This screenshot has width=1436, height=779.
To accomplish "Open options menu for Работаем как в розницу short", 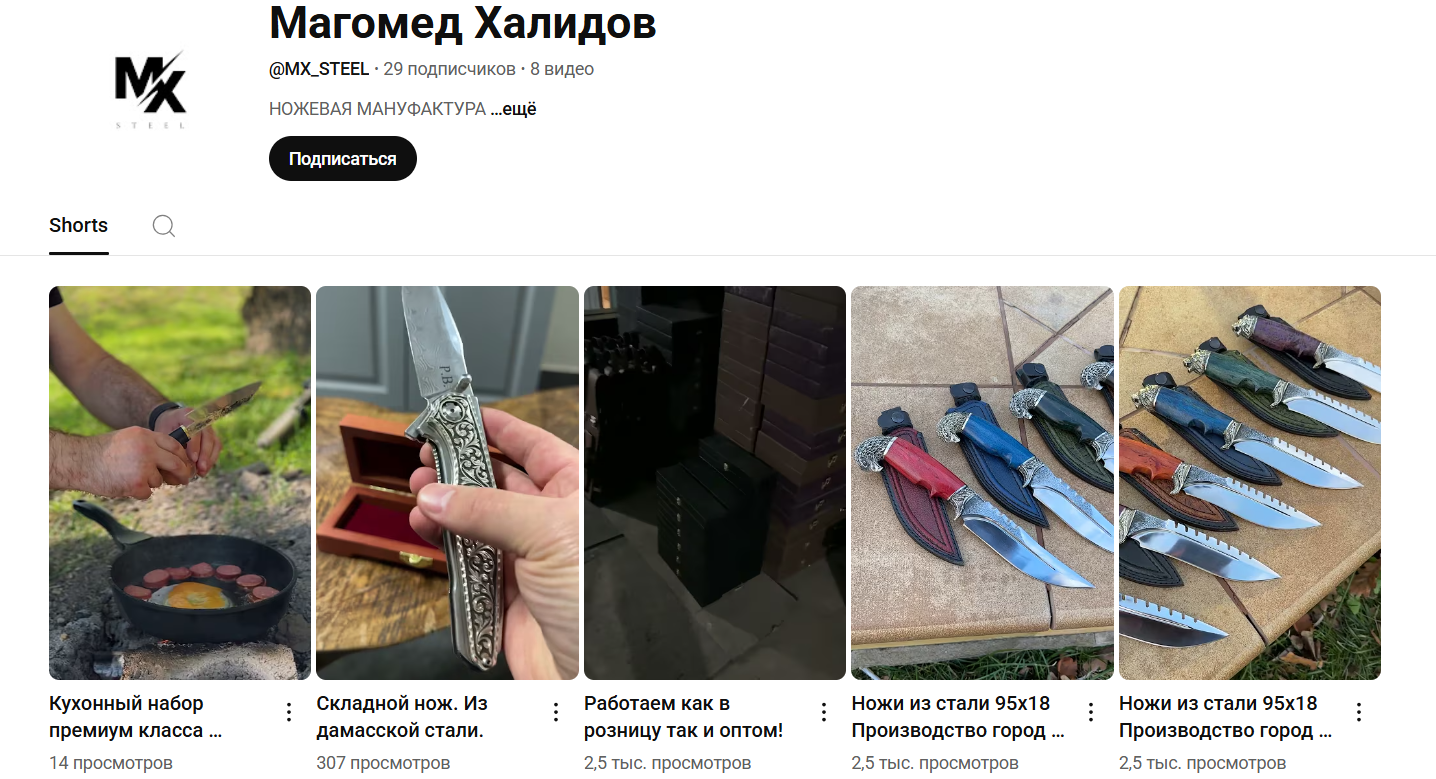I will [x=824, y=712].
